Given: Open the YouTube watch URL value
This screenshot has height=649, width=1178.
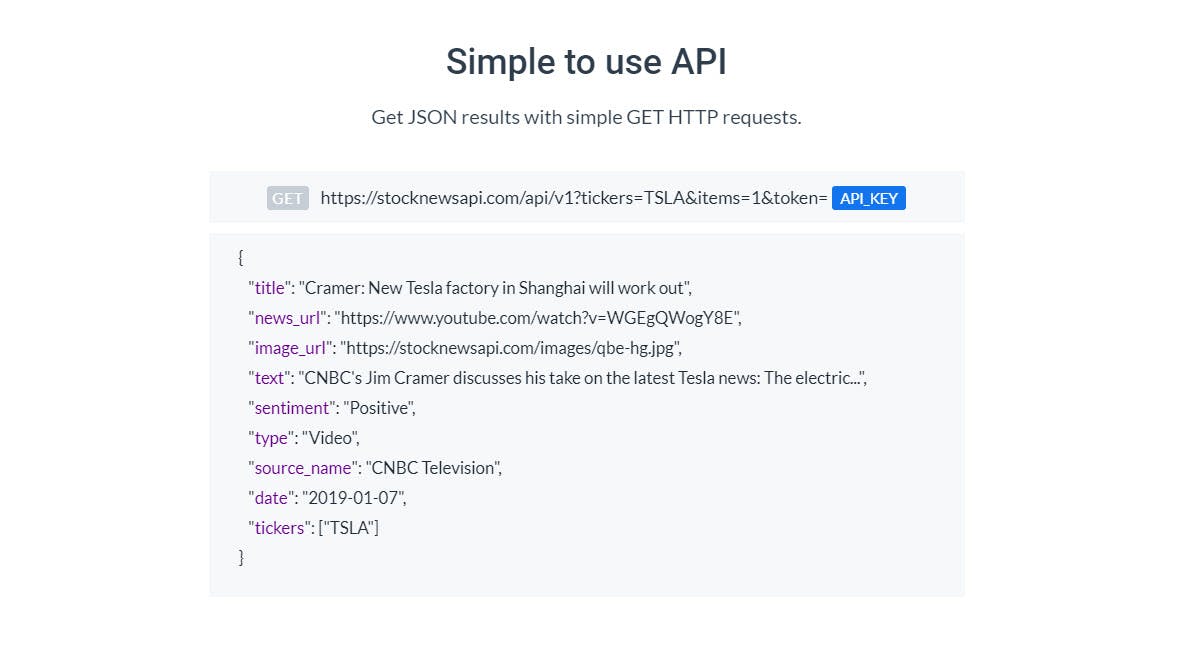Looking at the screenshot, I should coord(538,318).
